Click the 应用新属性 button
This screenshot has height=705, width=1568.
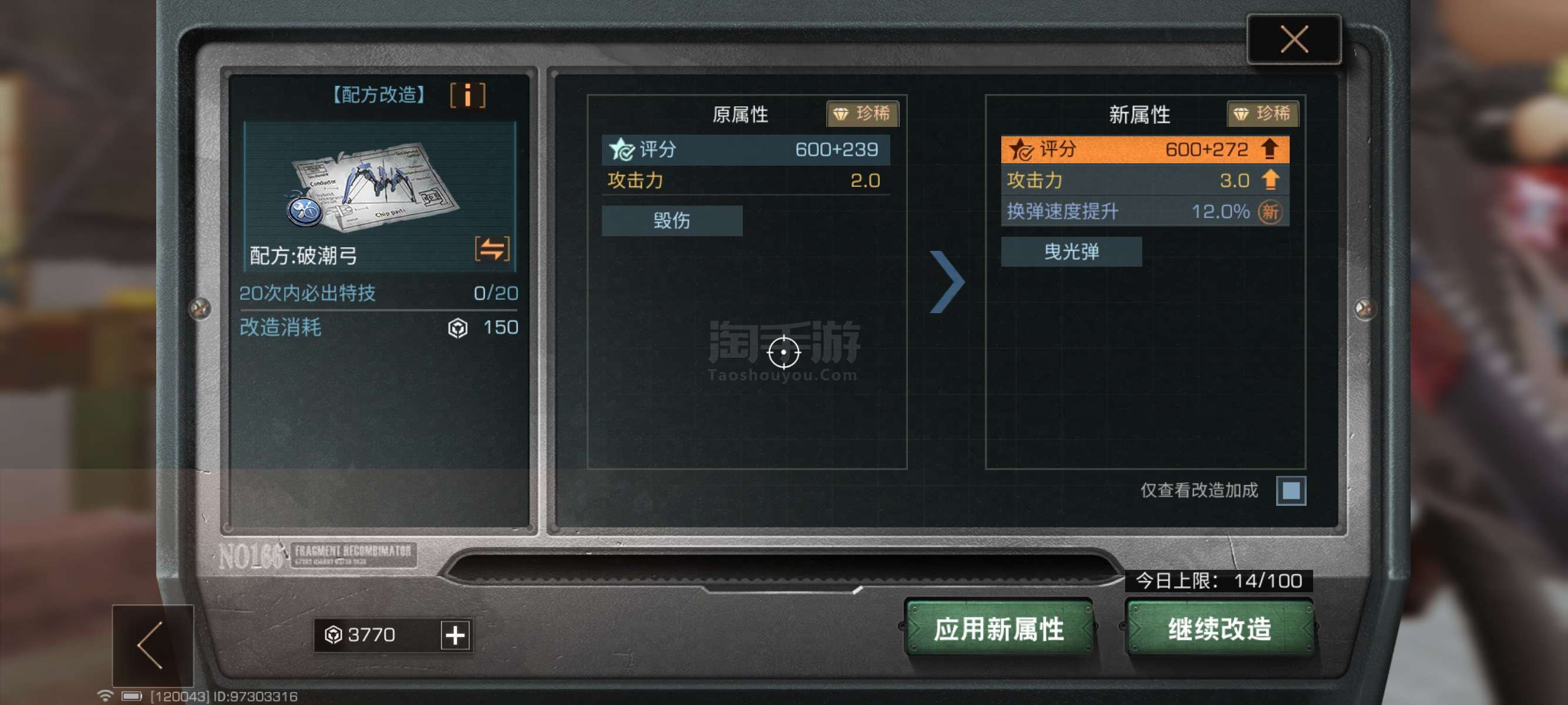pos(998,627)
